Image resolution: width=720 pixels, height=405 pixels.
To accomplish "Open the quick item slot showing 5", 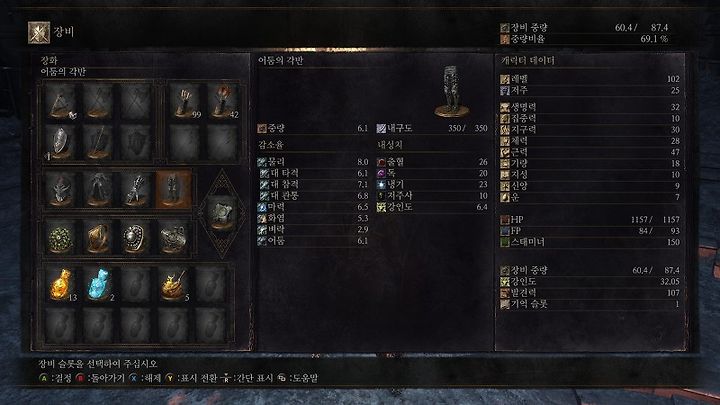I will (173, 285).
